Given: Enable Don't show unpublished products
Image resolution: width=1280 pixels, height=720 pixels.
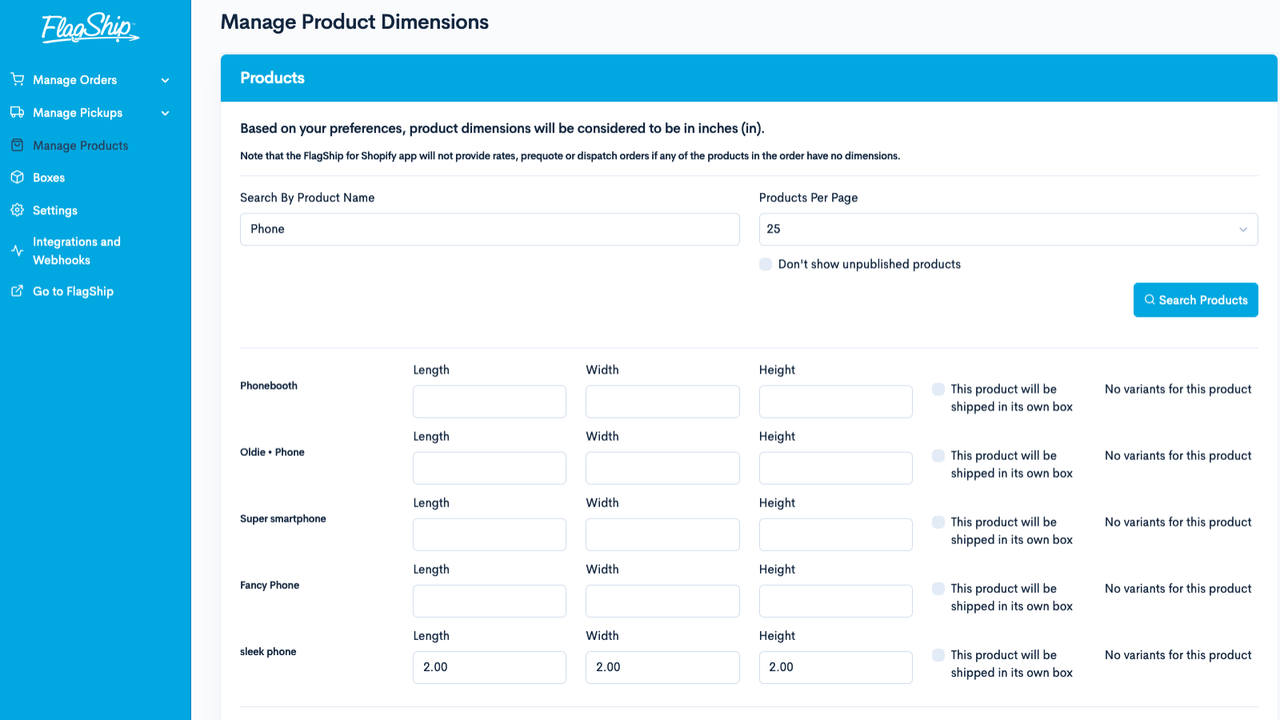Looking at the screenshot, I should tap(765, 264).
